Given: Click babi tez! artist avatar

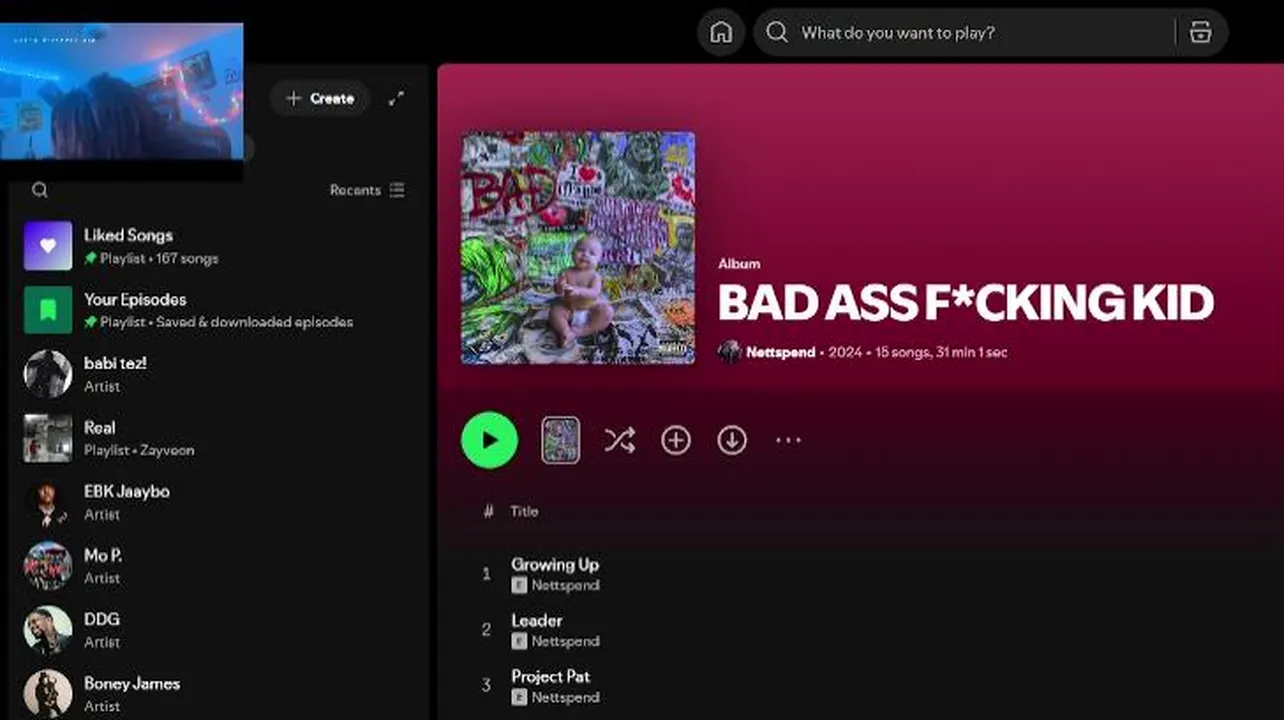Looking at the screenshot, I should click(x=48, y=374).
